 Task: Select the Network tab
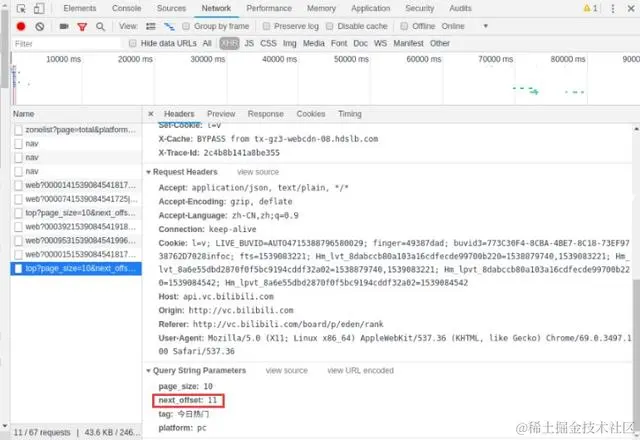(216, 8)
